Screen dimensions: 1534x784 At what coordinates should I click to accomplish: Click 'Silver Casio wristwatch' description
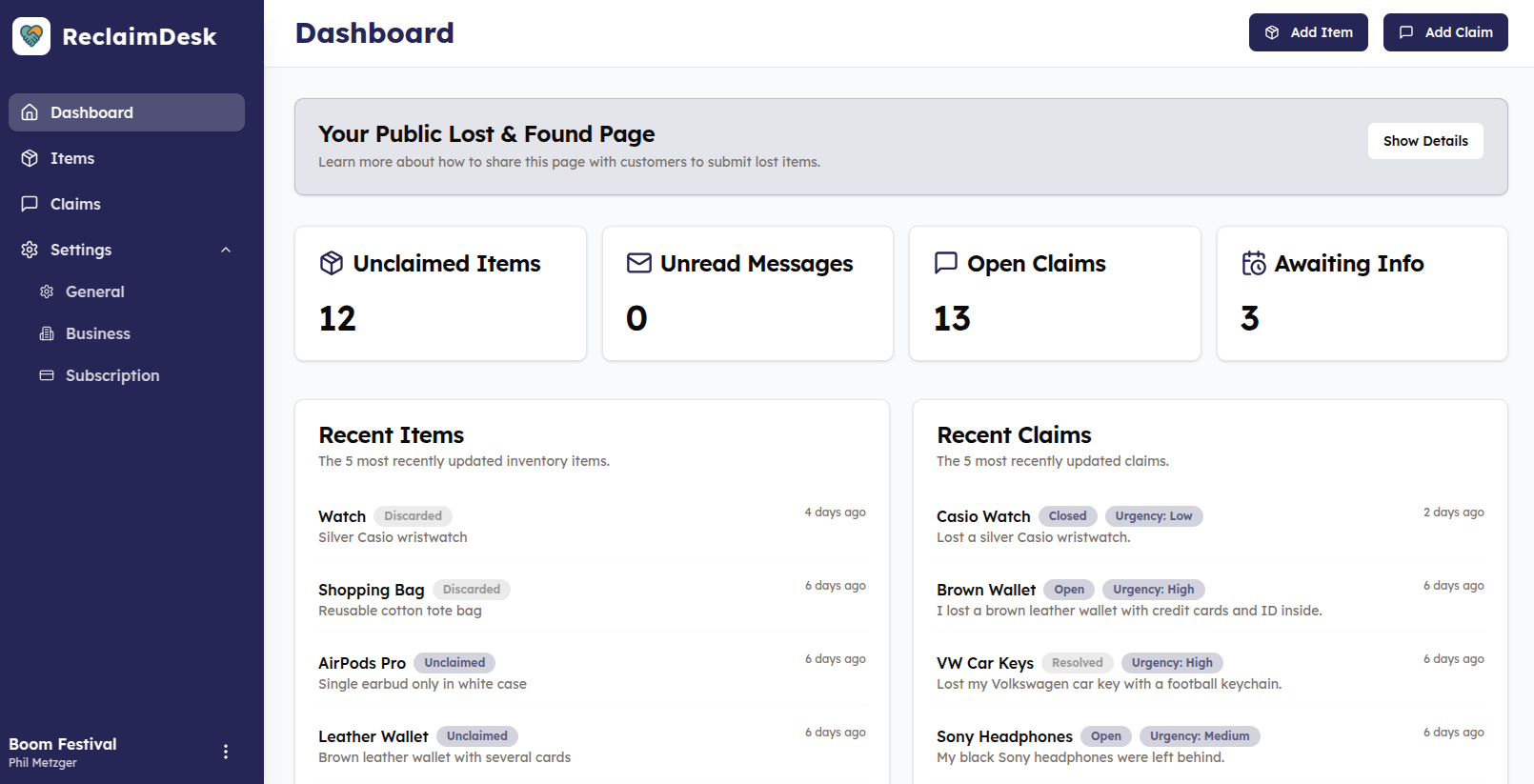(x=393, y=537)
